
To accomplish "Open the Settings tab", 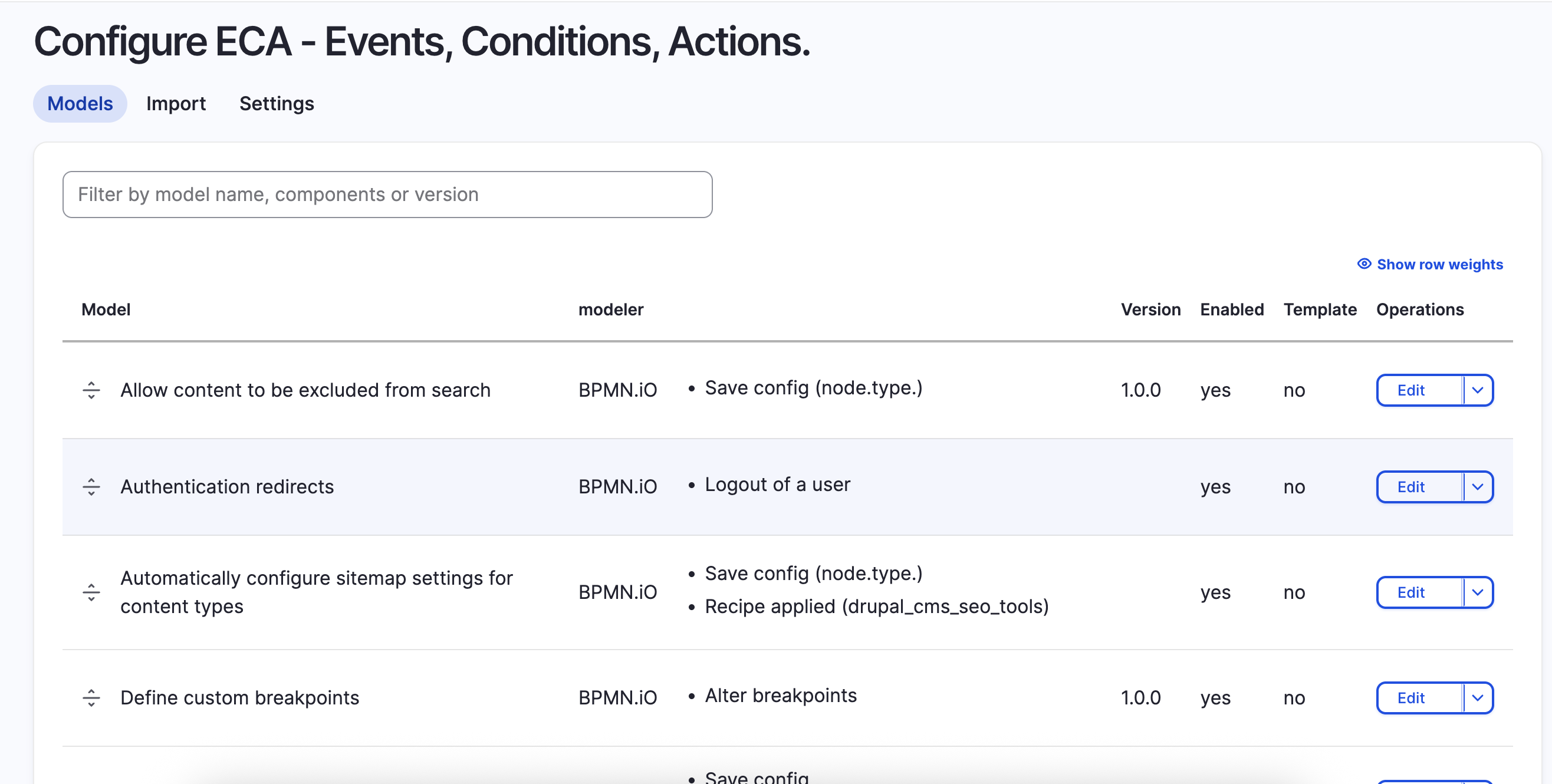I will pyautogui.click(x=277, y=103).
